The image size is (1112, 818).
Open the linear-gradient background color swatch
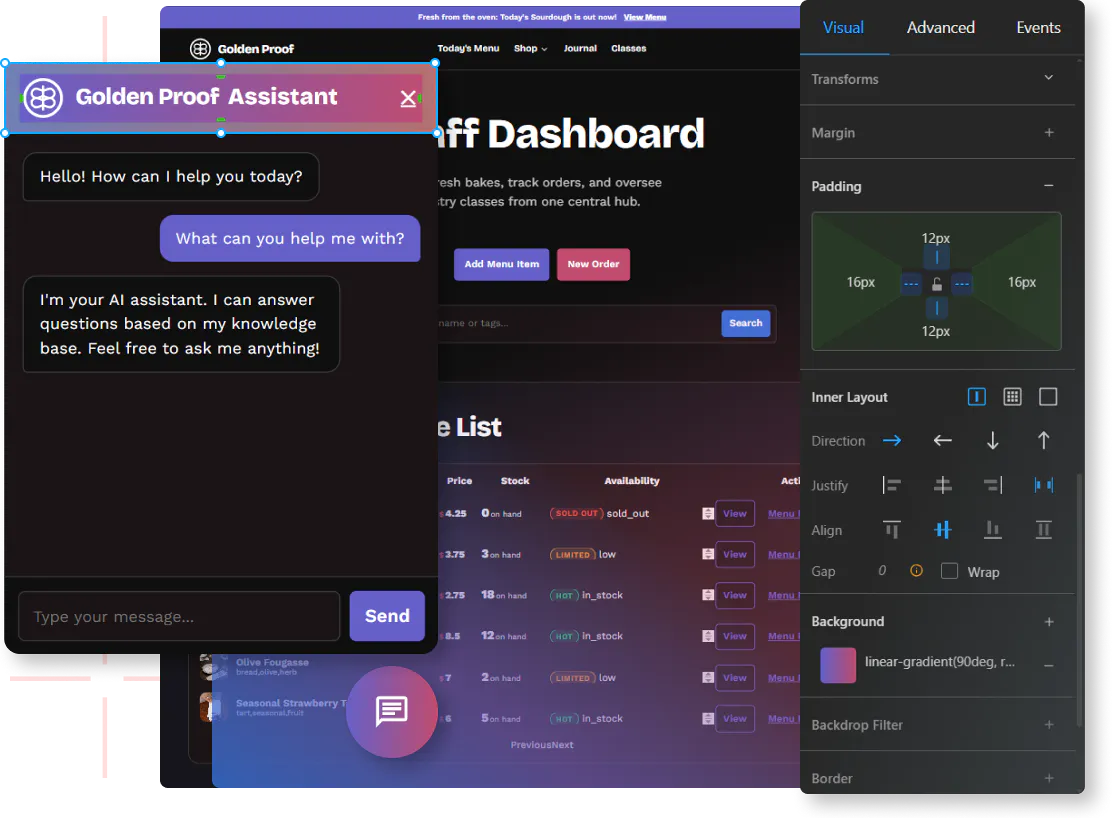click(x=838, y=665)
